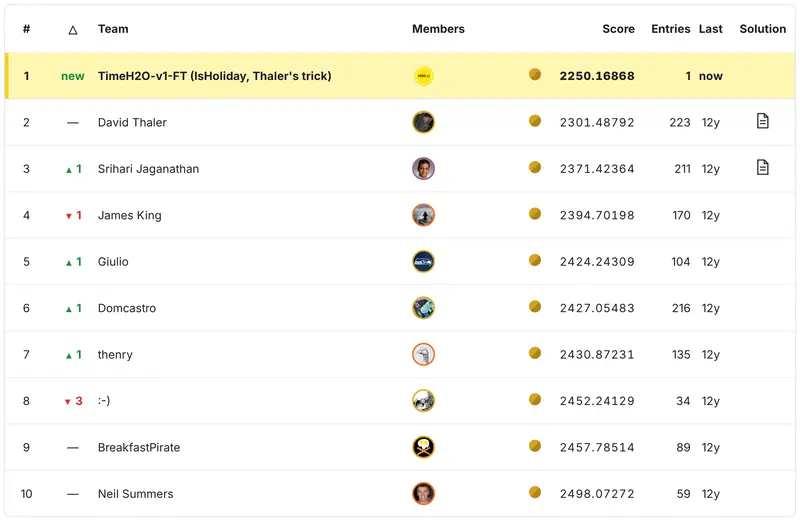Click the :-) team's member avatar
800x520 pixels.
(423, 401)
